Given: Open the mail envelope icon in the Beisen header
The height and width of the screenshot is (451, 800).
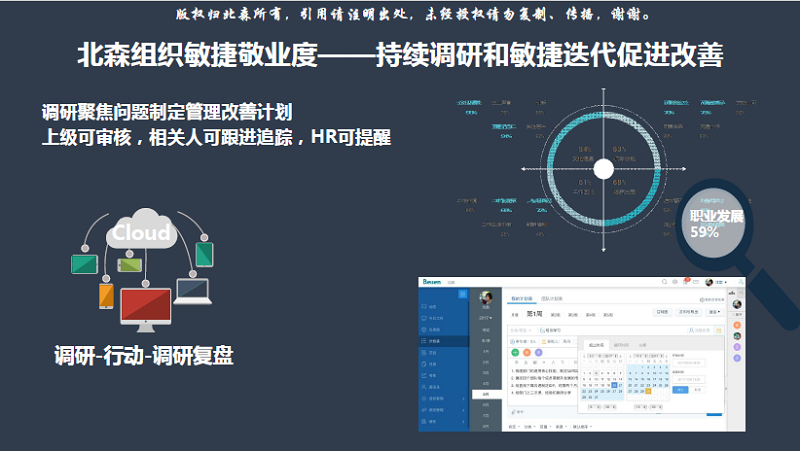Looking at the screenshot, I should point(696,282).
